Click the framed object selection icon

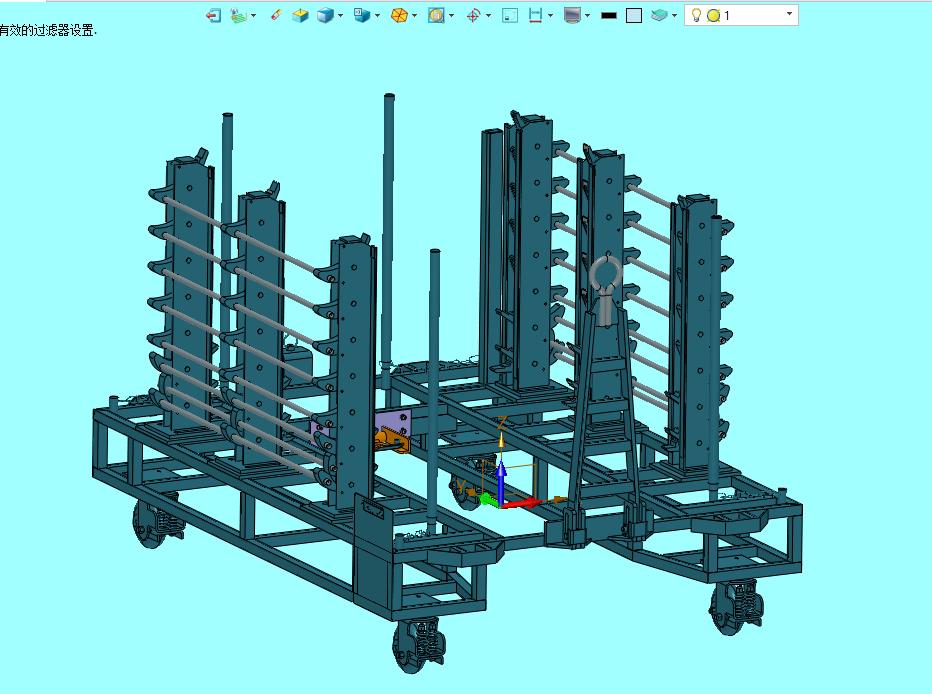click(x=436, y=15)
